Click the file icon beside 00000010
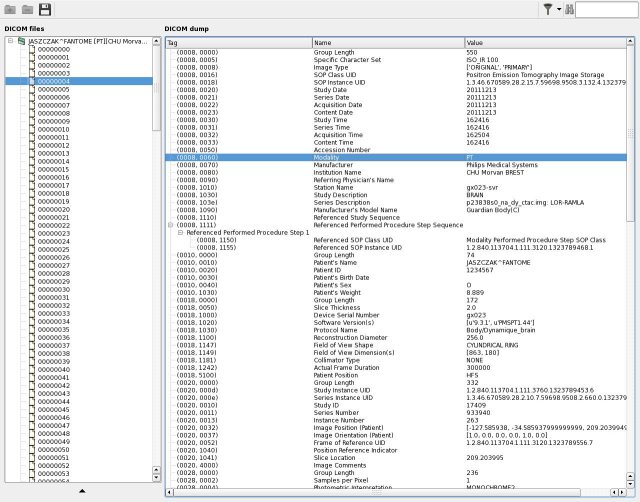This screenshot has height=502, width=640. click(x=30, y=129)
